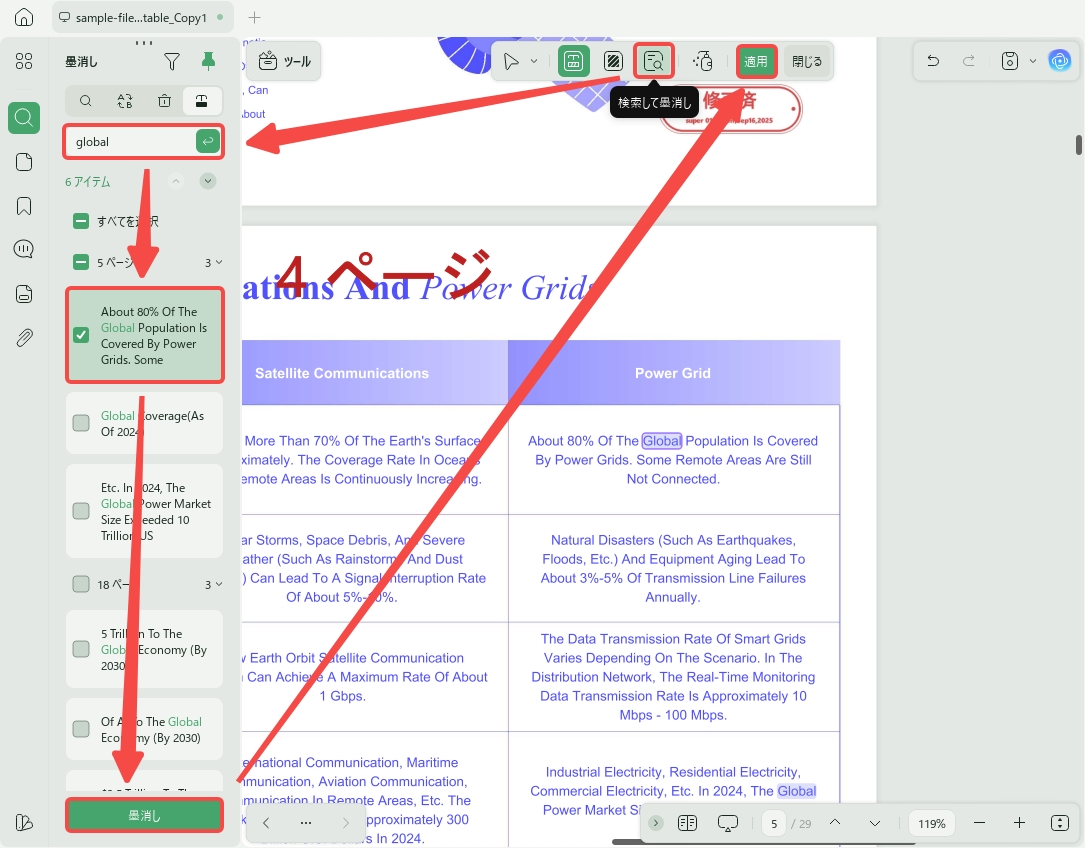Uncheck the About 80% Of The Global result

tap(81, 335)
